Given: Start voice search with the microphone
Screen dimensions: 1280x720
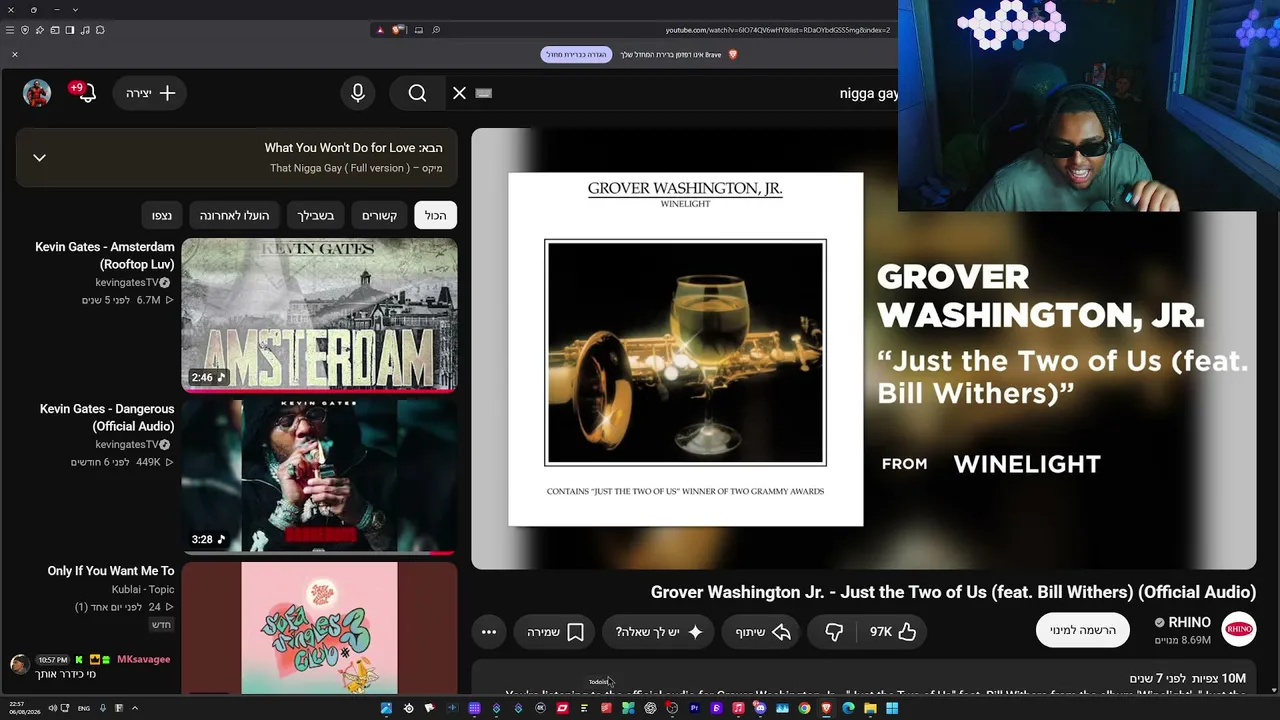Looking at the screenshot, I should [x=358, y=93].
